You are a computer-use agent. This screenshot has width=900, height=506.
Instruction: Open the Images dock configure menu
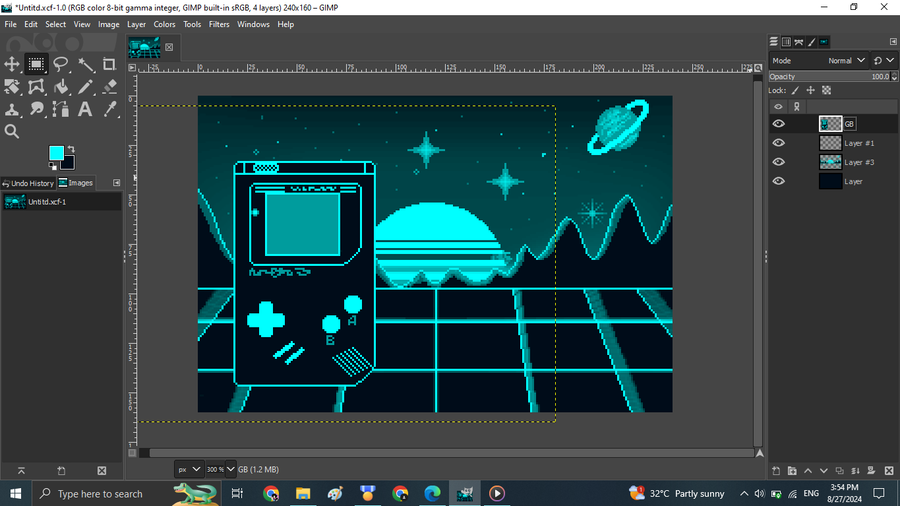[x=117, y=183]
